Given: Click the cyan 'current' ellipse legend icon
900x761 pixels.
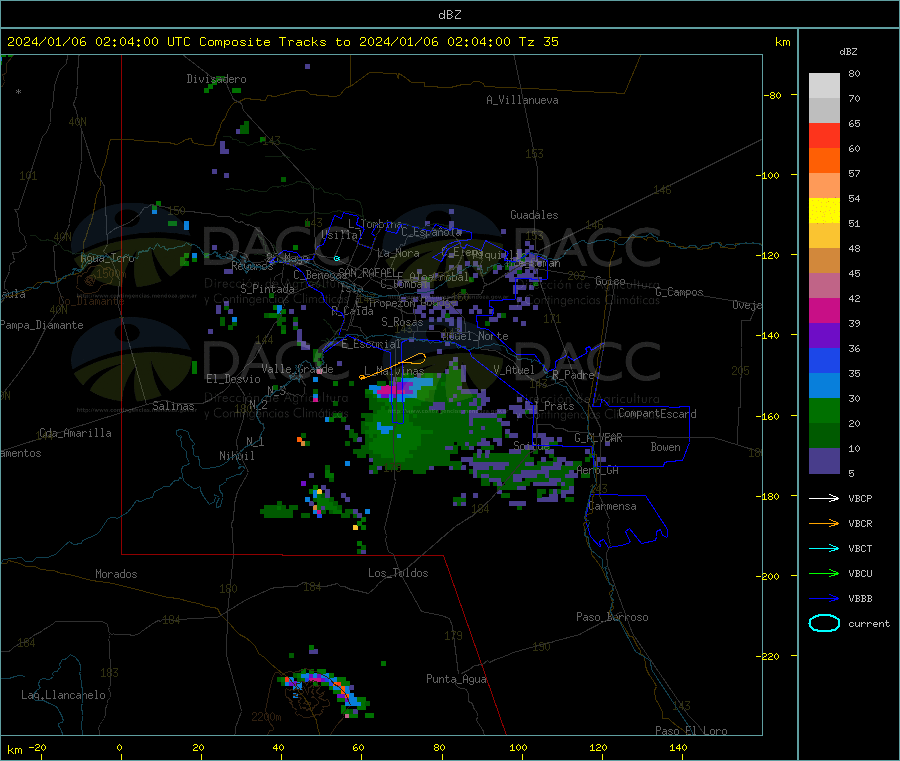Looking at the screenshot, I should click(824, 623).
